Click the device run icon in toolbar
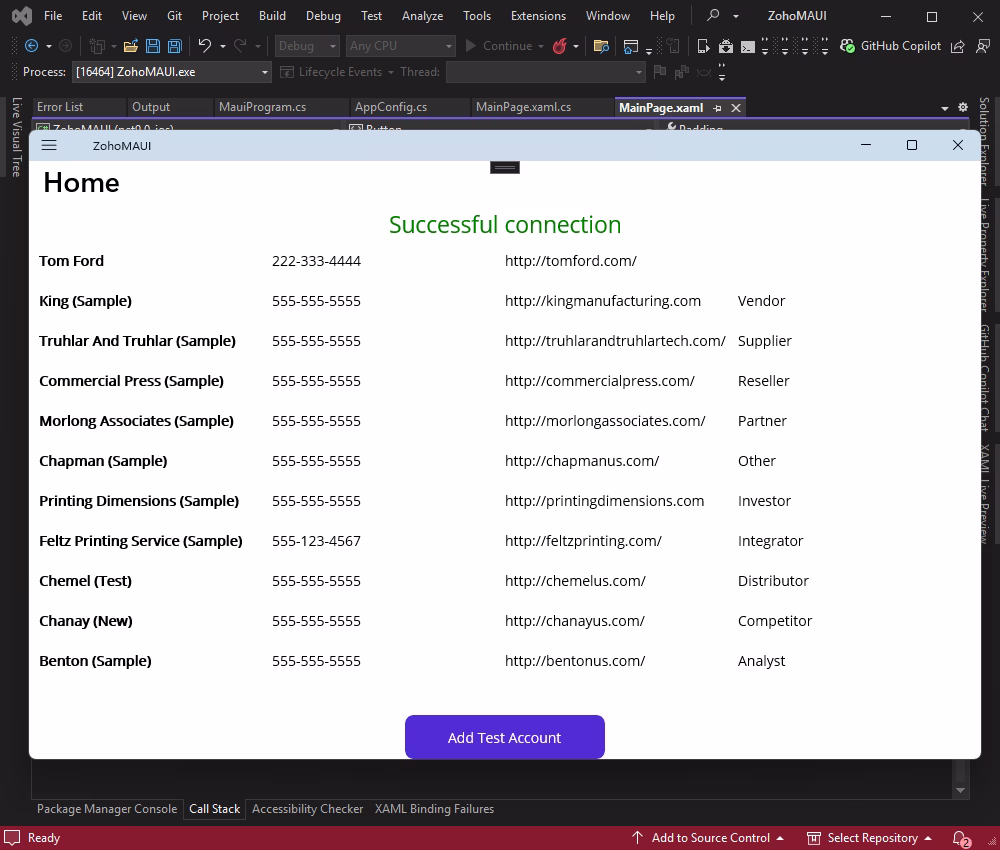Viewport: 1000px width, 850px height. pyautogui.click(x=703, y=46)
